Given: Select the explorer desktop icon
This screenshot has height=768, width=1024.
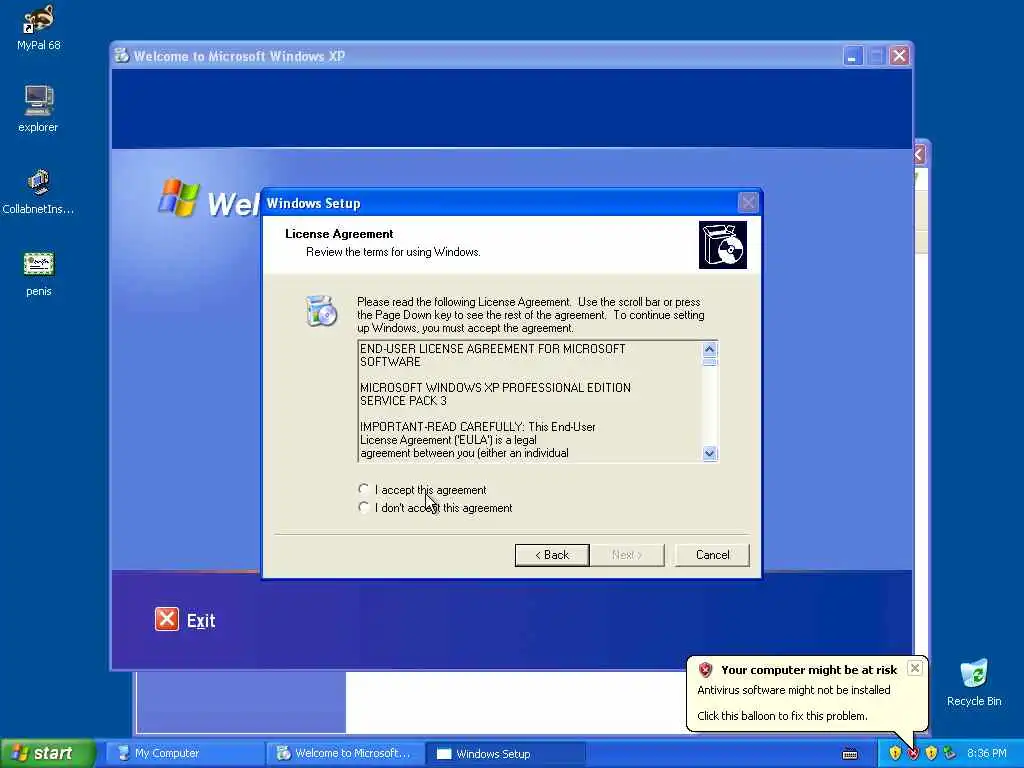Looking at the screenshot, I should tap(39, 109).
